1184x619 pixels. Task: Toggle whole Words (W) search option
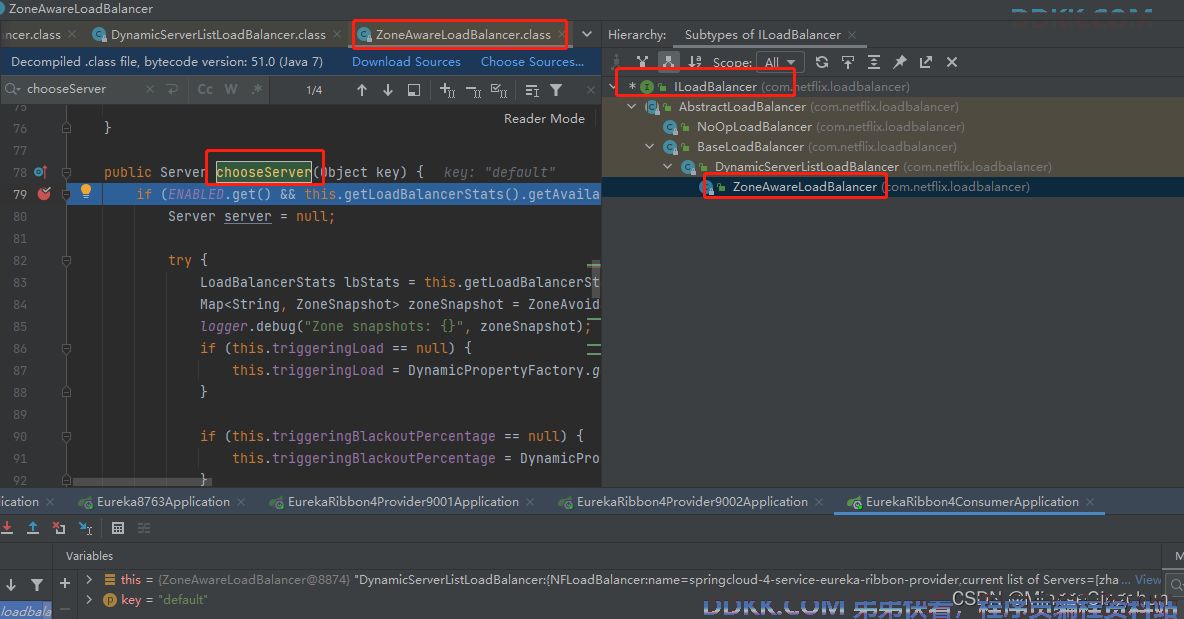(231, 89)
